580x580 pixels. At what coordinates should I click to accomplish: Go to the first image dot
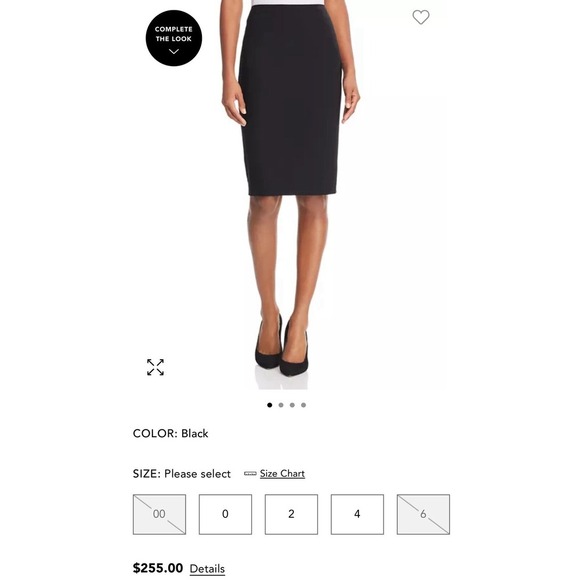(x=270, y=405)
